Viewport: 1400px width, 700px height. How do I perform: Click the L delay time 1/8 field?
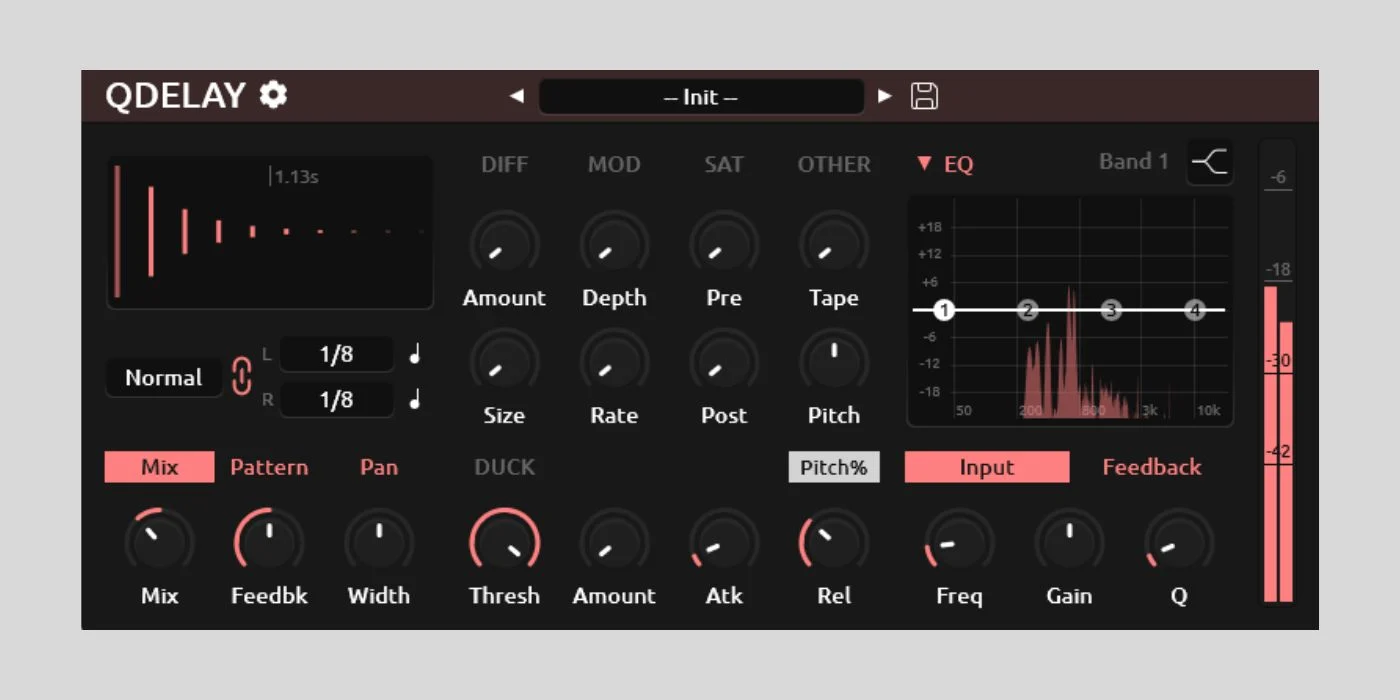click(336, 354)
